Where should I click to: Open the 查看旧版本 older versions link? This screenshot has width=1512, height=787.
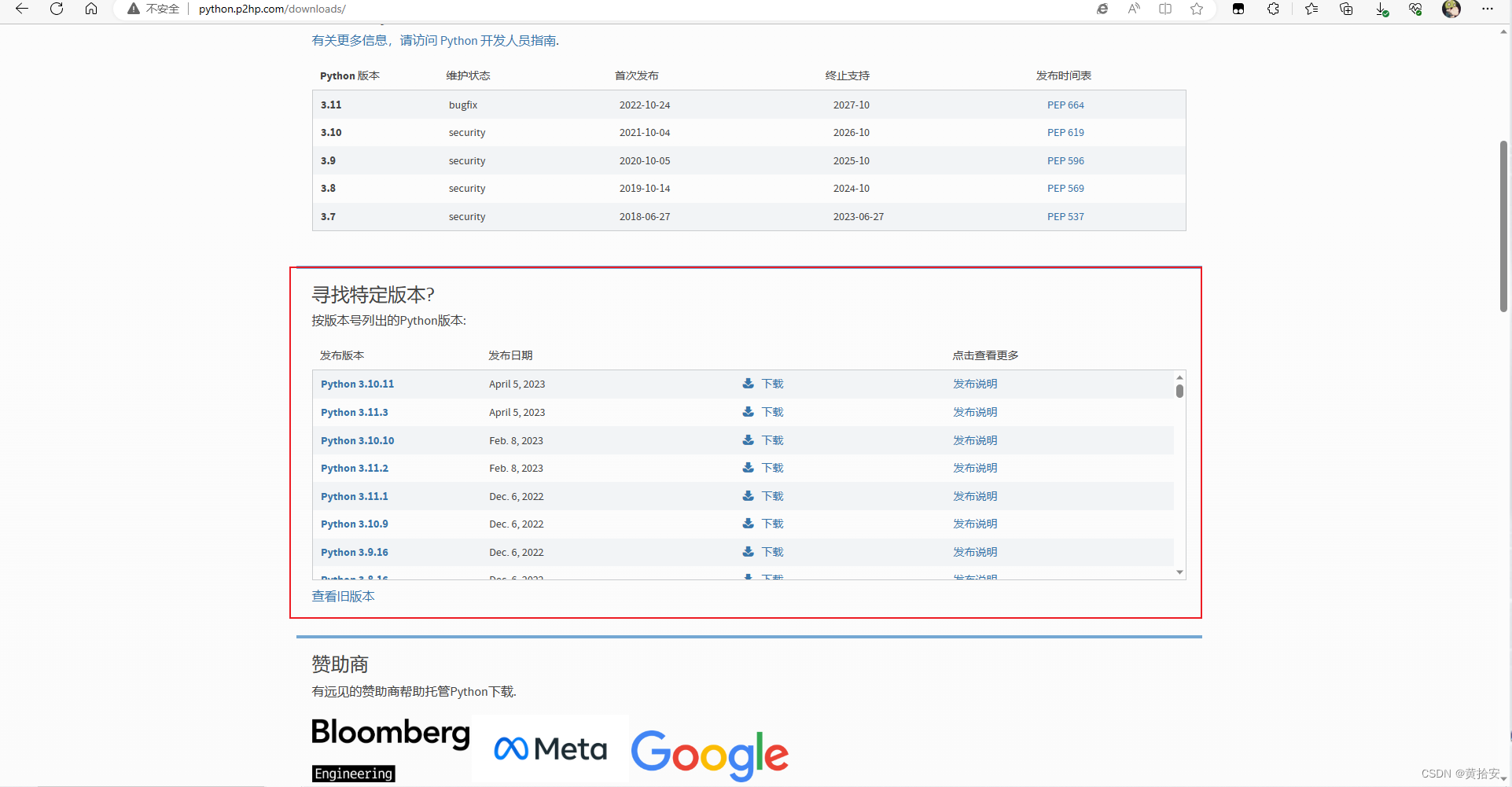[x=343, y=596]
